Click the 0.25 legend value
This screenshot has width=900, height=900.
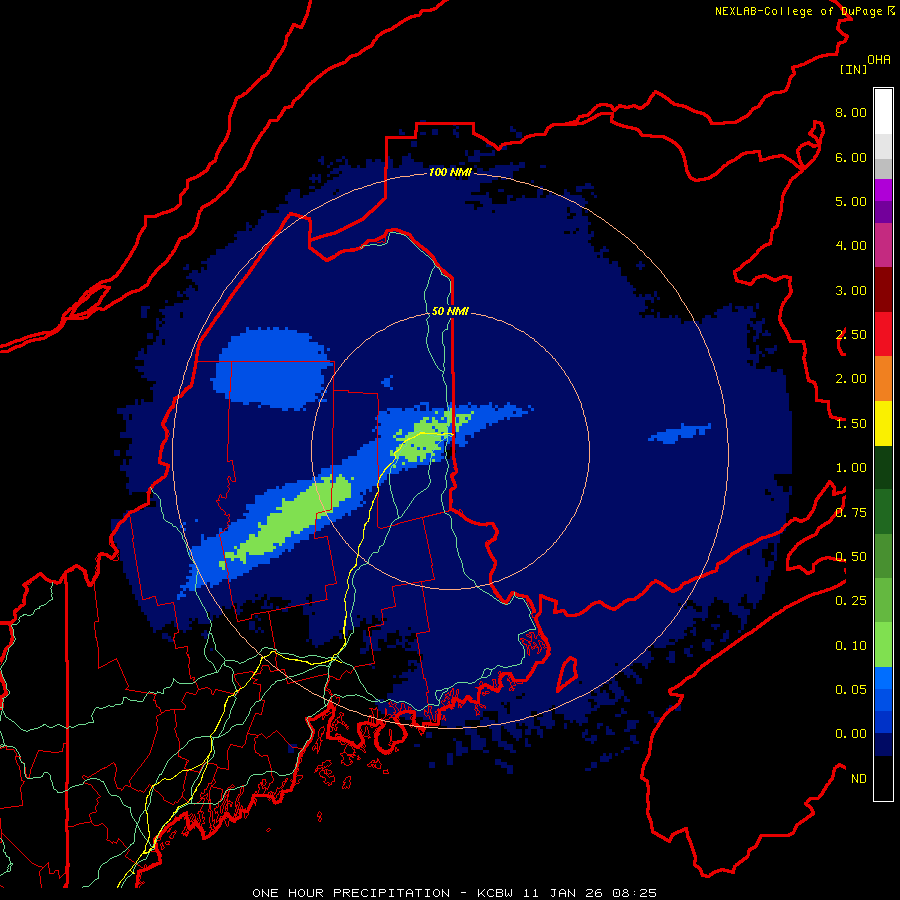tap(851, 601)
